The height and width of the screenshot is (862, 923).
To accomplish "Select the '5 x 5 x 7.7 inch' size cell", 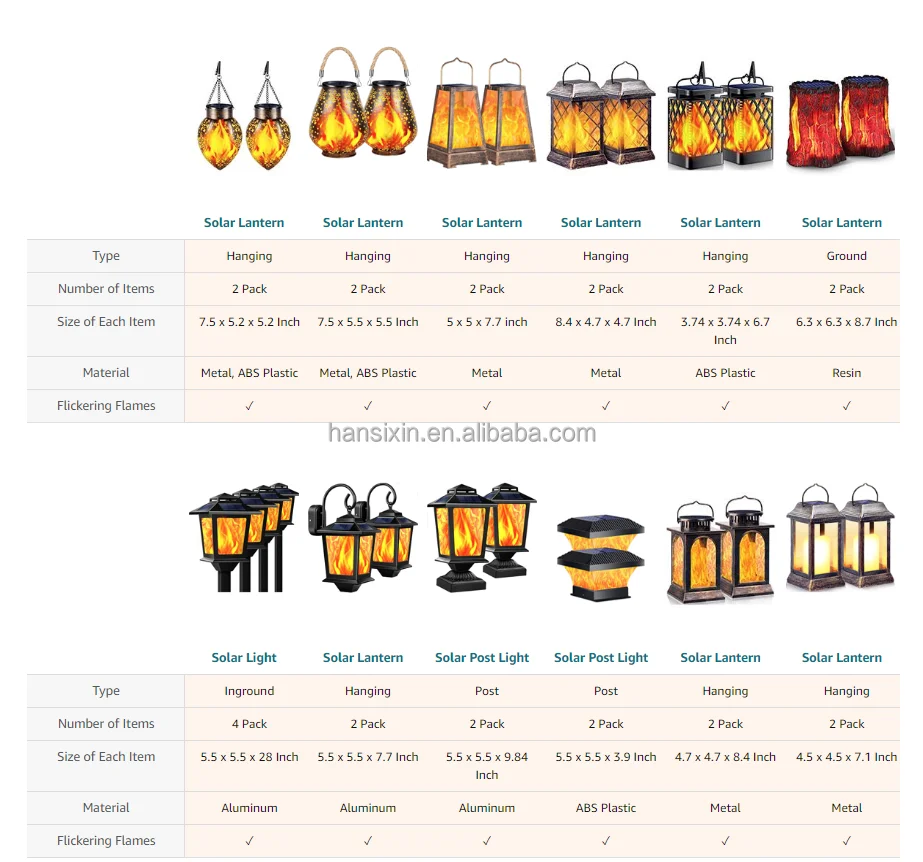I will (487, 322).
